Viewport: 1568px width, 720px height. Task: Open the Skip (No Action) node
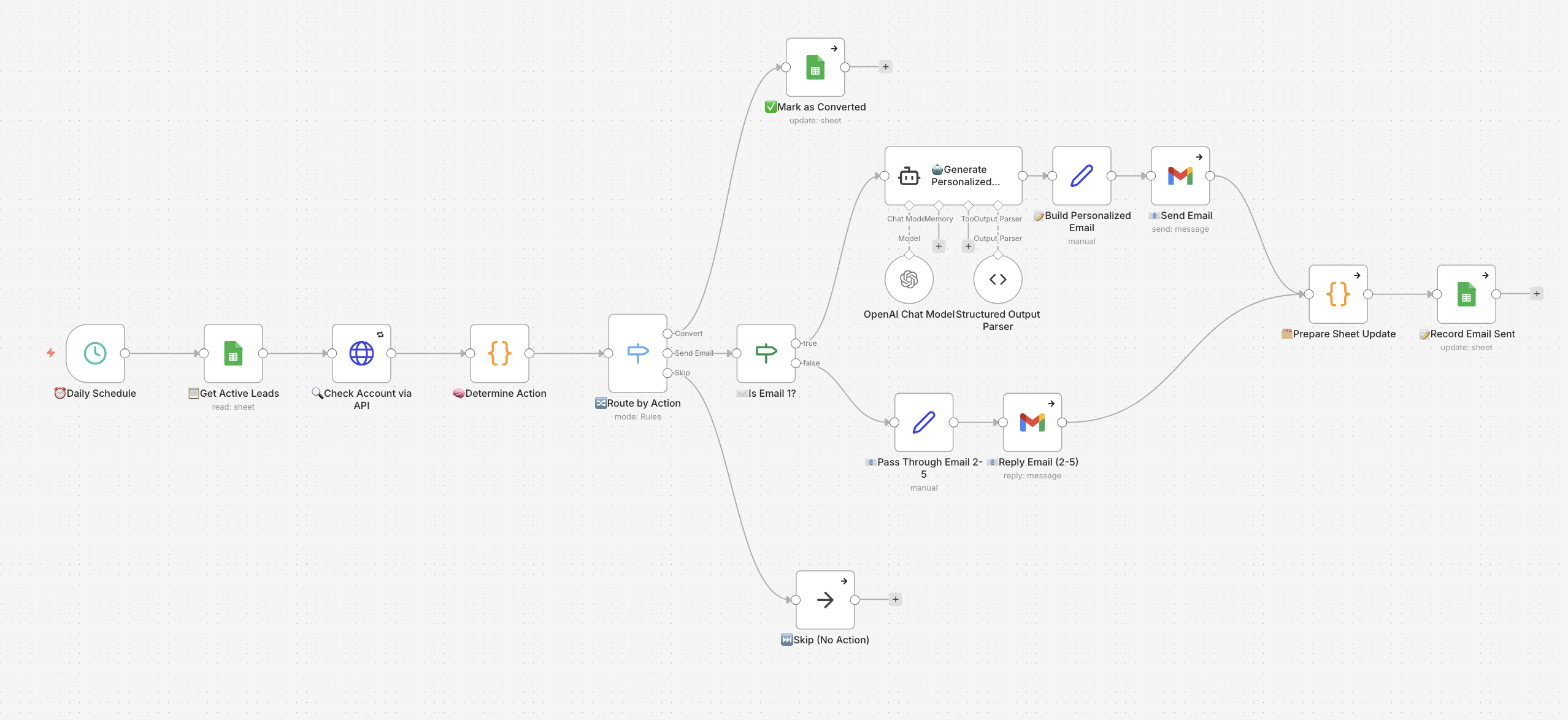(x=824, y=599)
